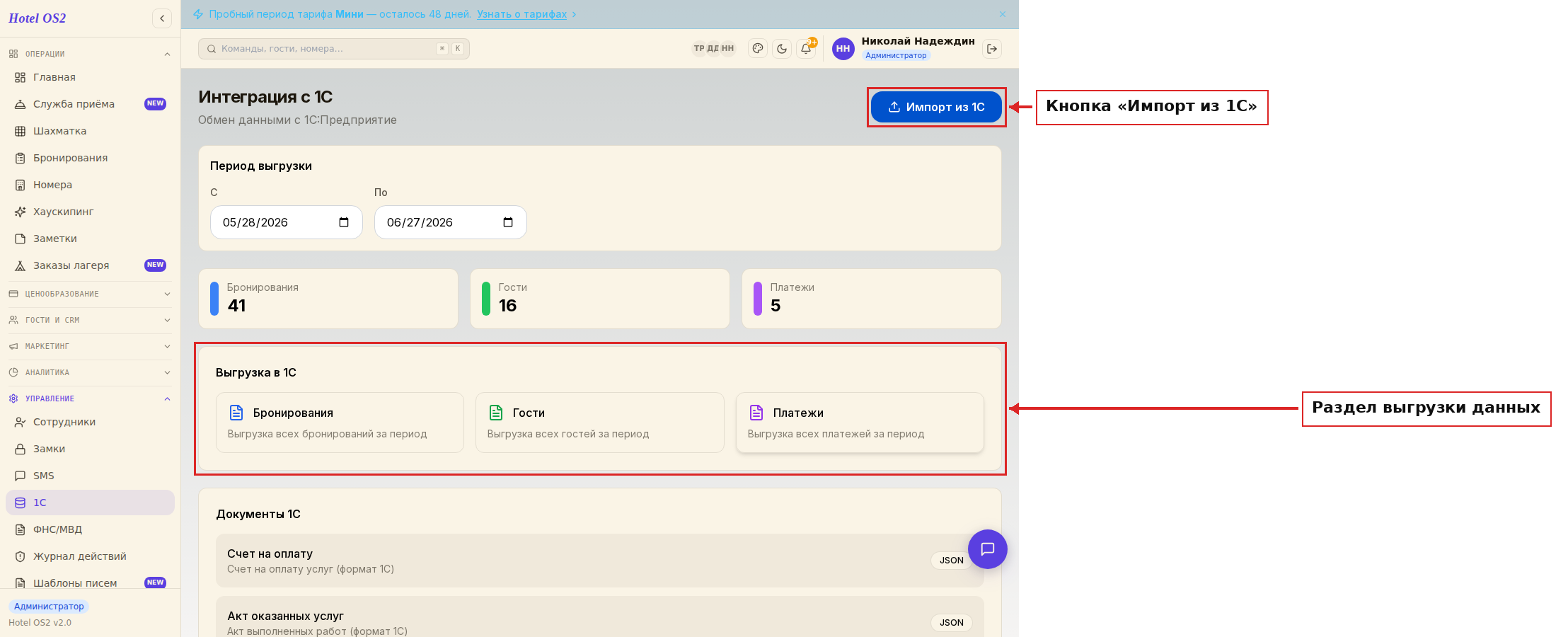The image size is (1568, 637).
Task: Download Акт оказанных услуг as JSON
Action: [x=951, y=623]
